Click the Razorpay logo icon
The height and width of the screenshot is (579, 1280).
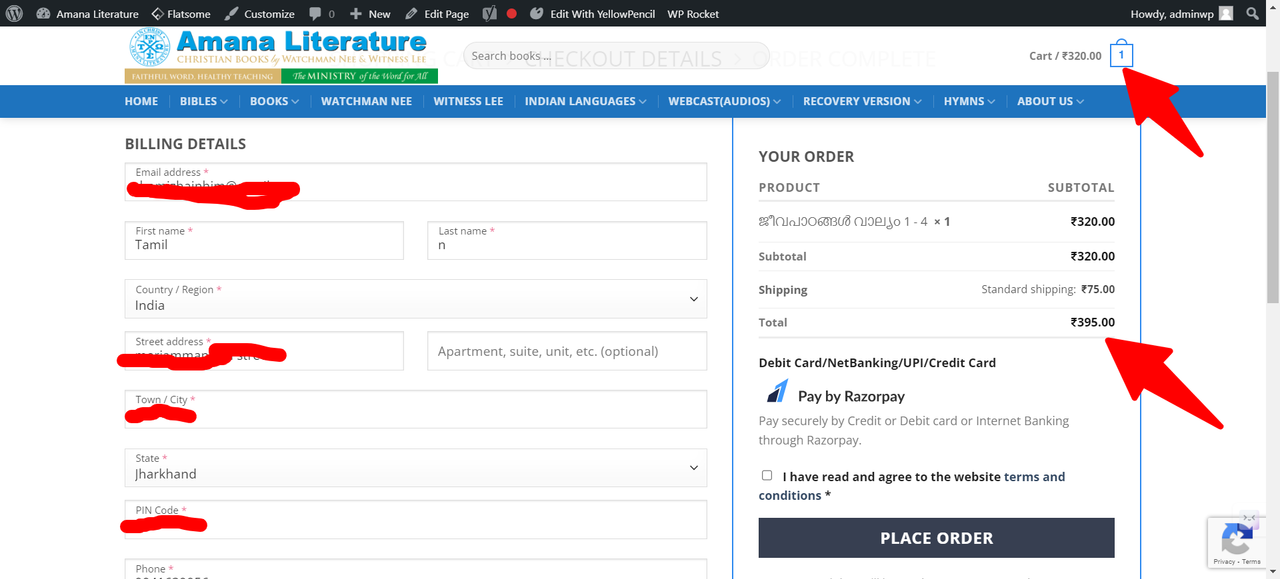click(777, 391)
